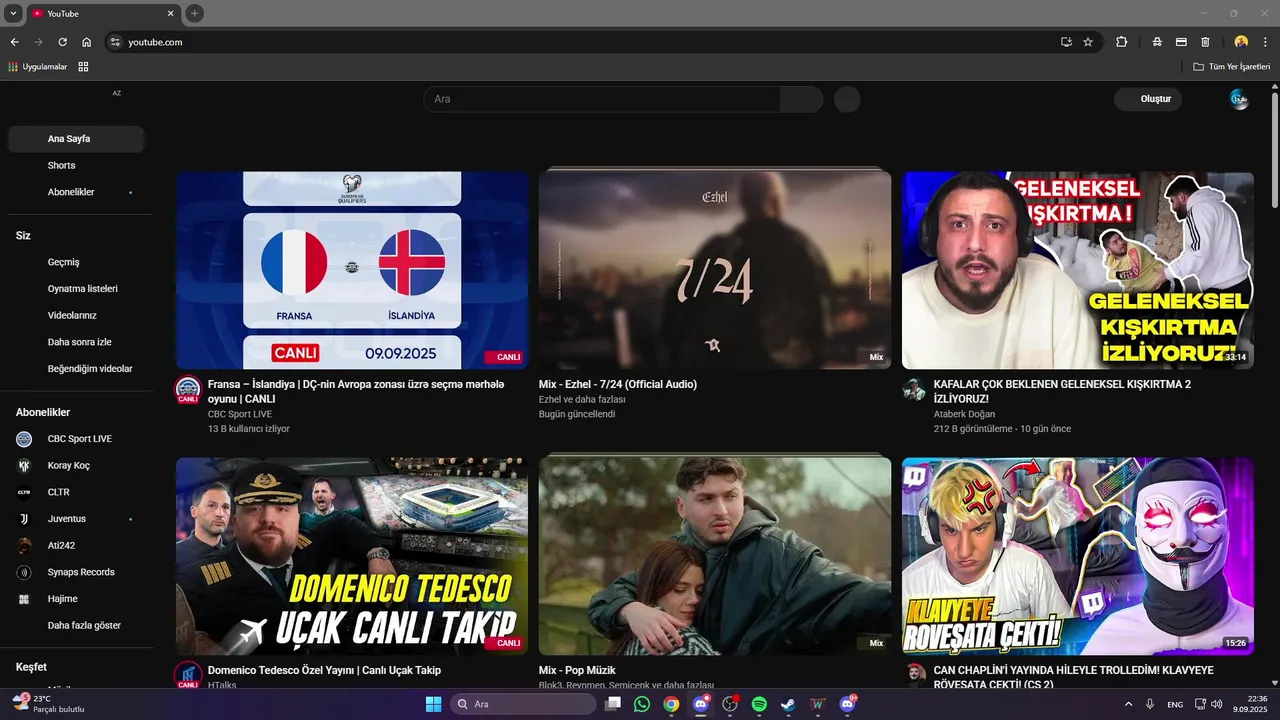Click CBC Sport LIVE channel name under video
The height and width of the screenshot is (720, 1280).
240,414
